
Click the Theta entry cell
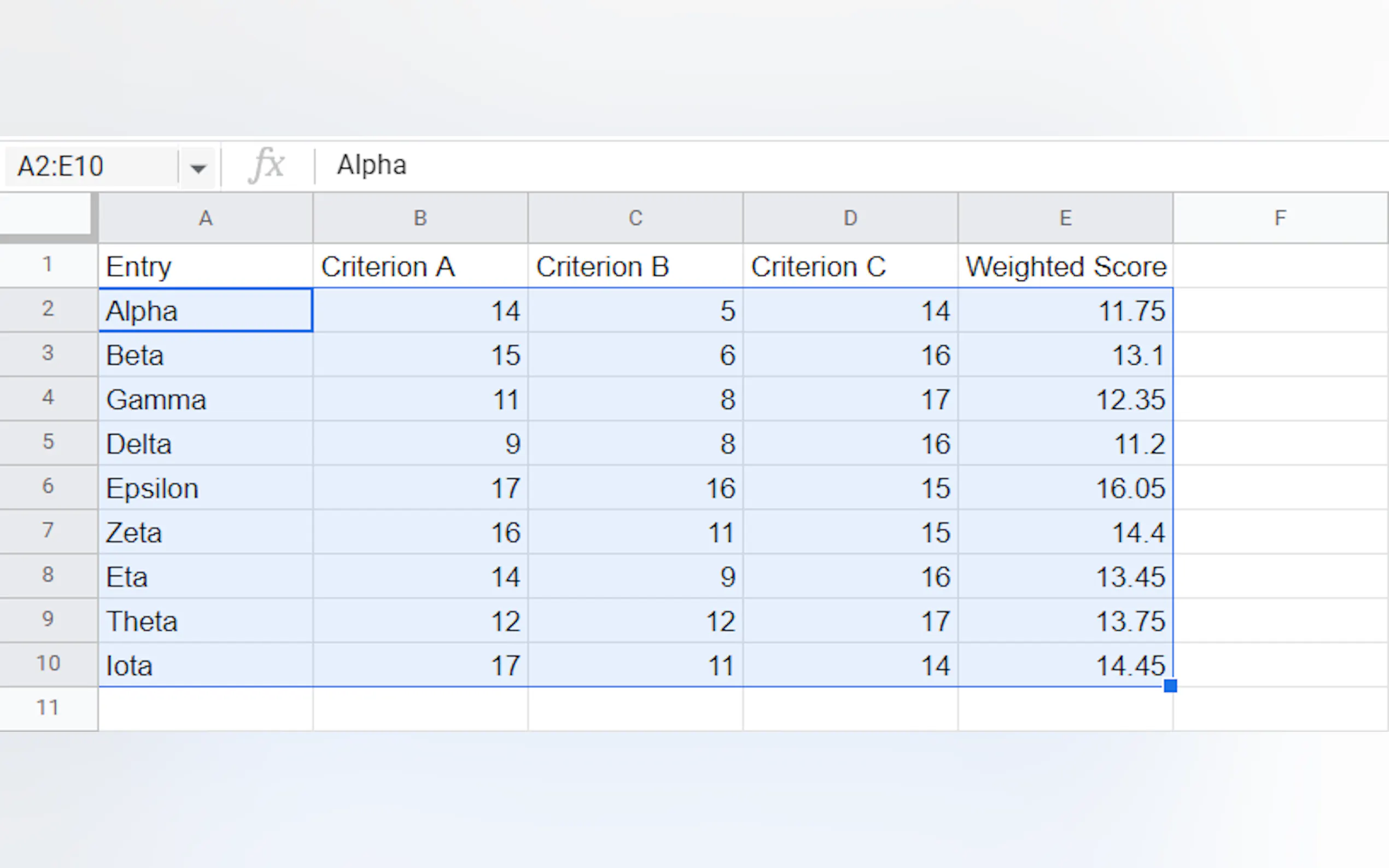[206, 620]
